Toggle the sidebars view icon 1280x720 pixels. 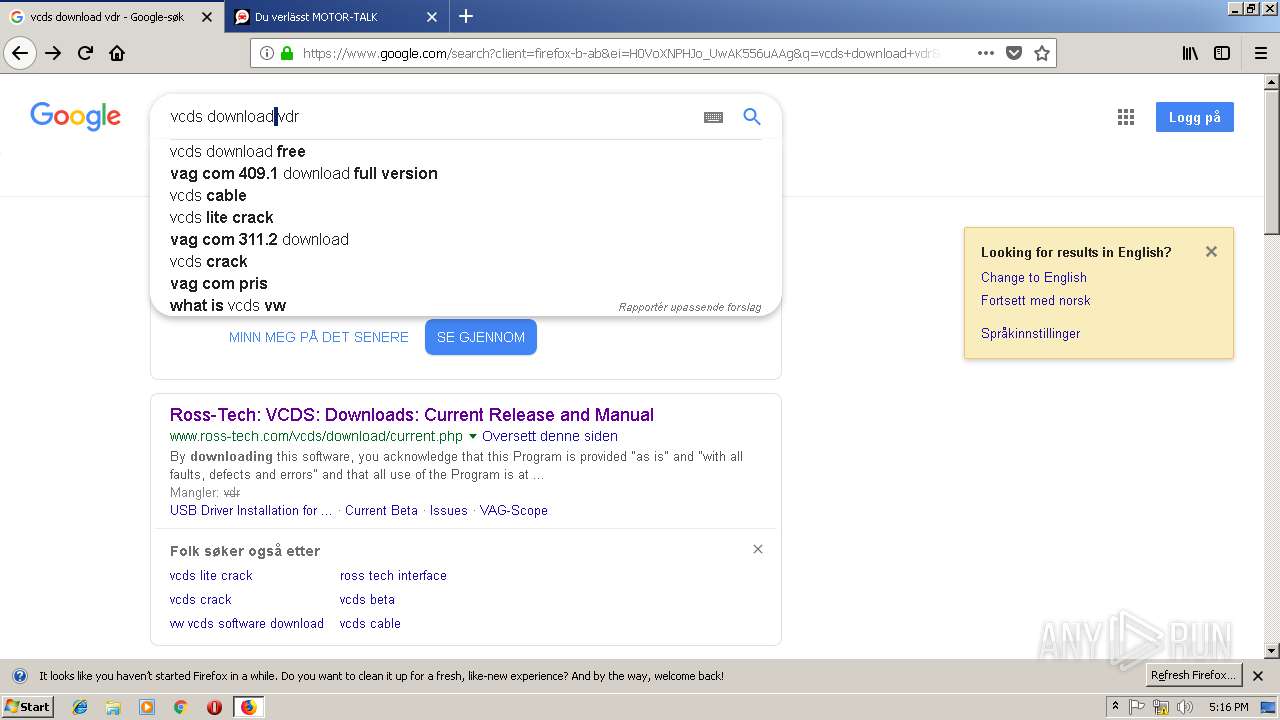(x=1222, y=53)
